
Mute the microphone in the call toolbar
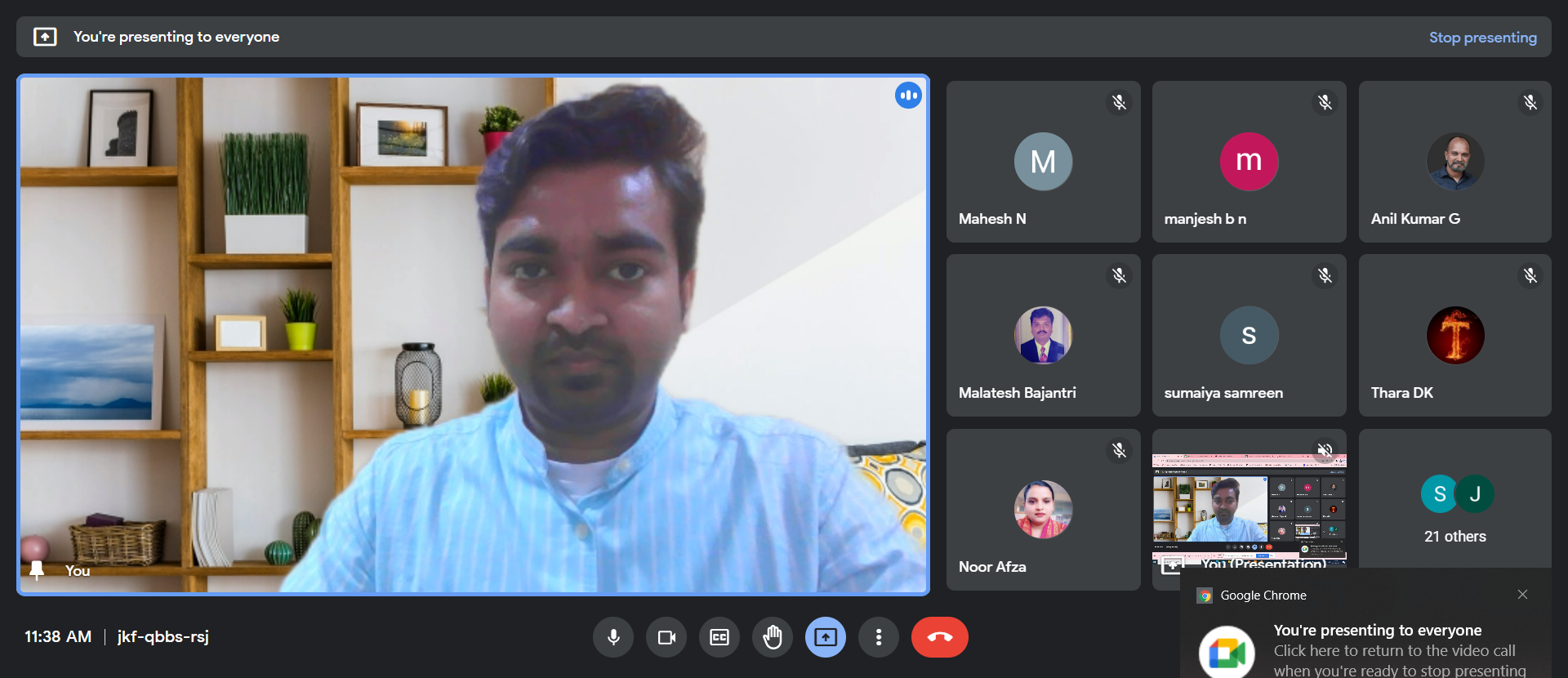click(613, 637)
